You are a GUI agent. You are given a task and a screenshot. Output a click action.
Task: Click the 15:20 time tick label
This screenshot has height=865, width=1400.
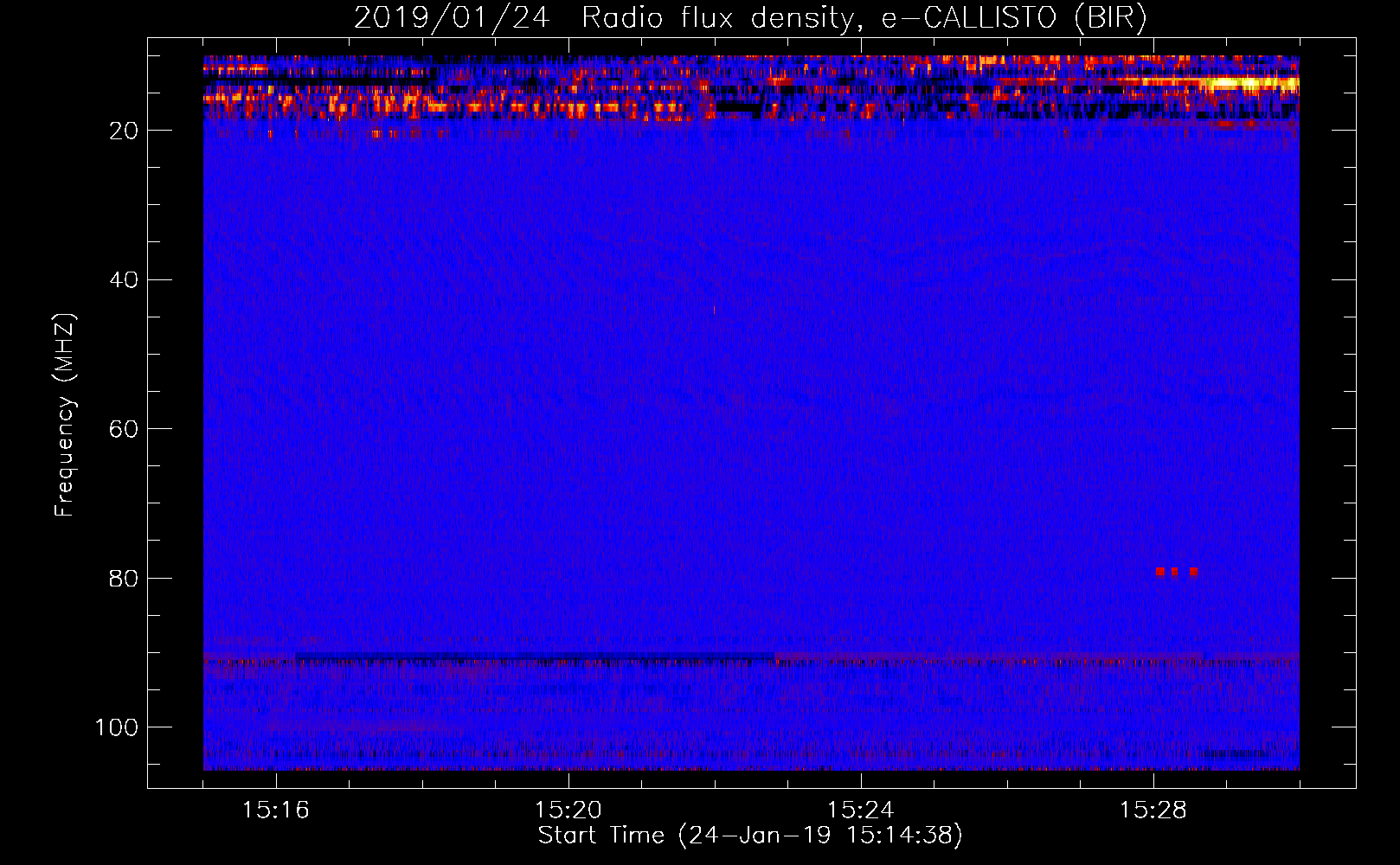point(568,811)
